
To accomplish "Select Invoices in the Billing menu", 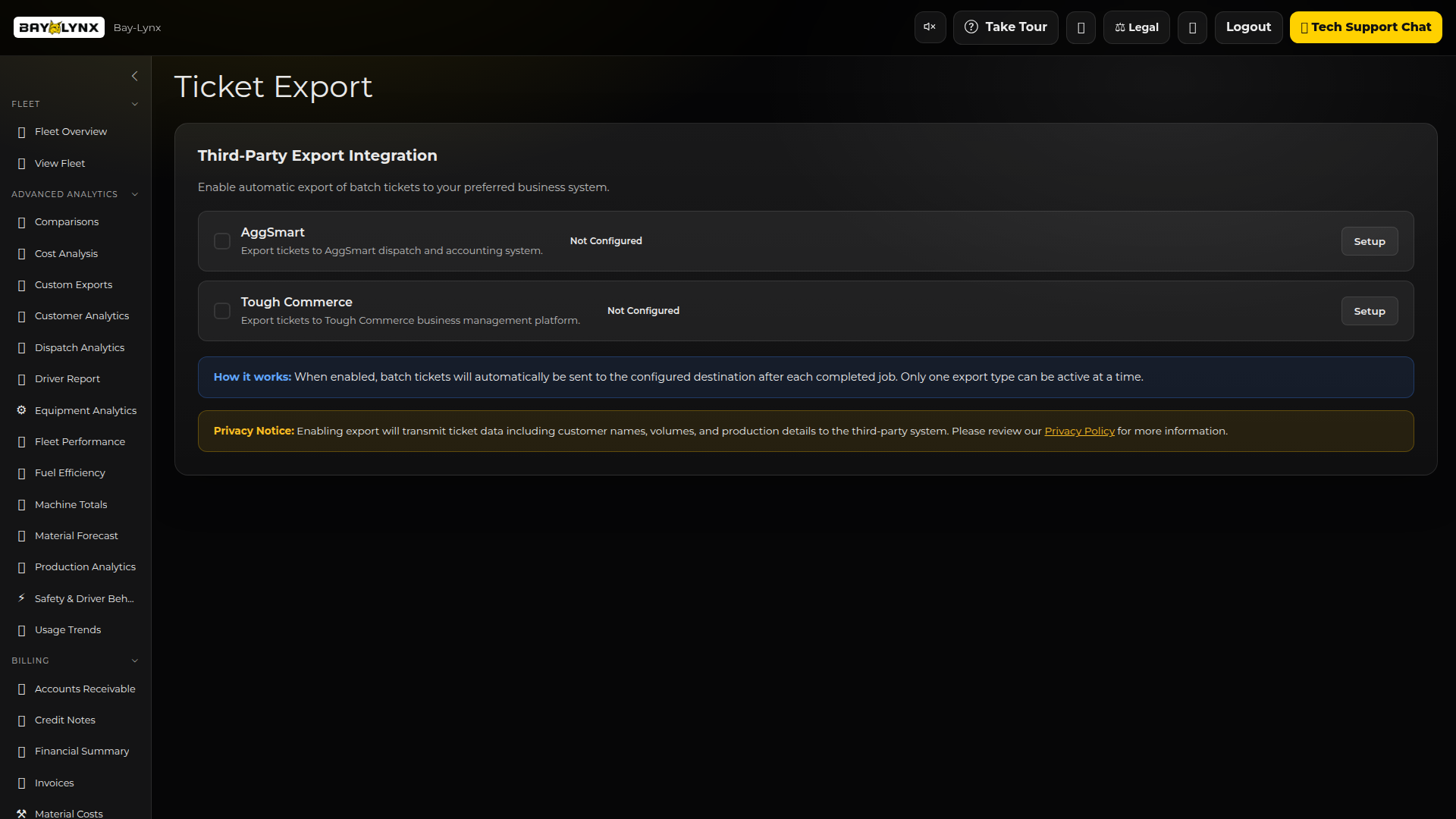I will coord(54,783).
